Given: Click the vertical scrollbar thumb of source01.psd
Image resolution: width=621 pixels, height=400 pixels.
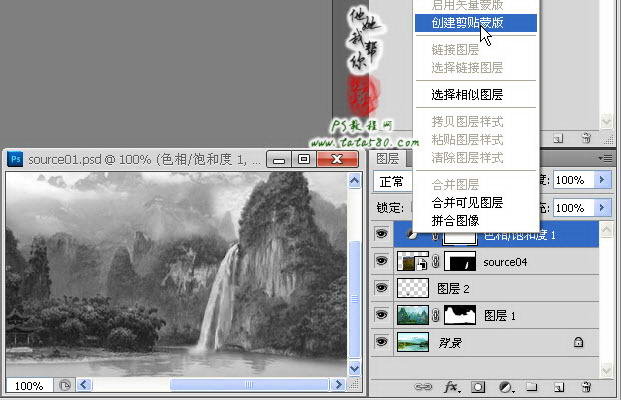Looking at the screenshot, I should pos(354,299).
